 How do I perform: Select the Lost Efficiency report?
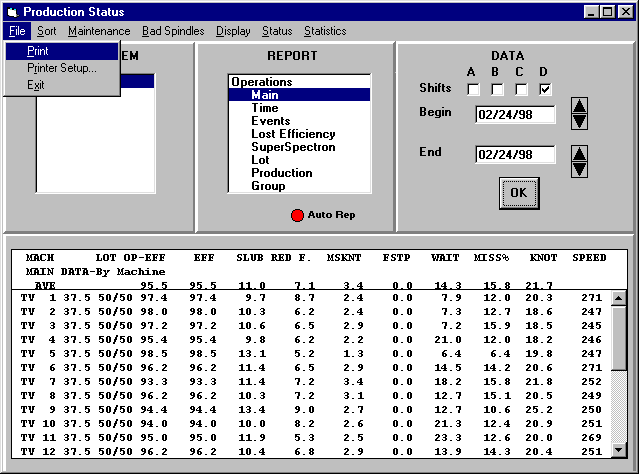(300, 134)
